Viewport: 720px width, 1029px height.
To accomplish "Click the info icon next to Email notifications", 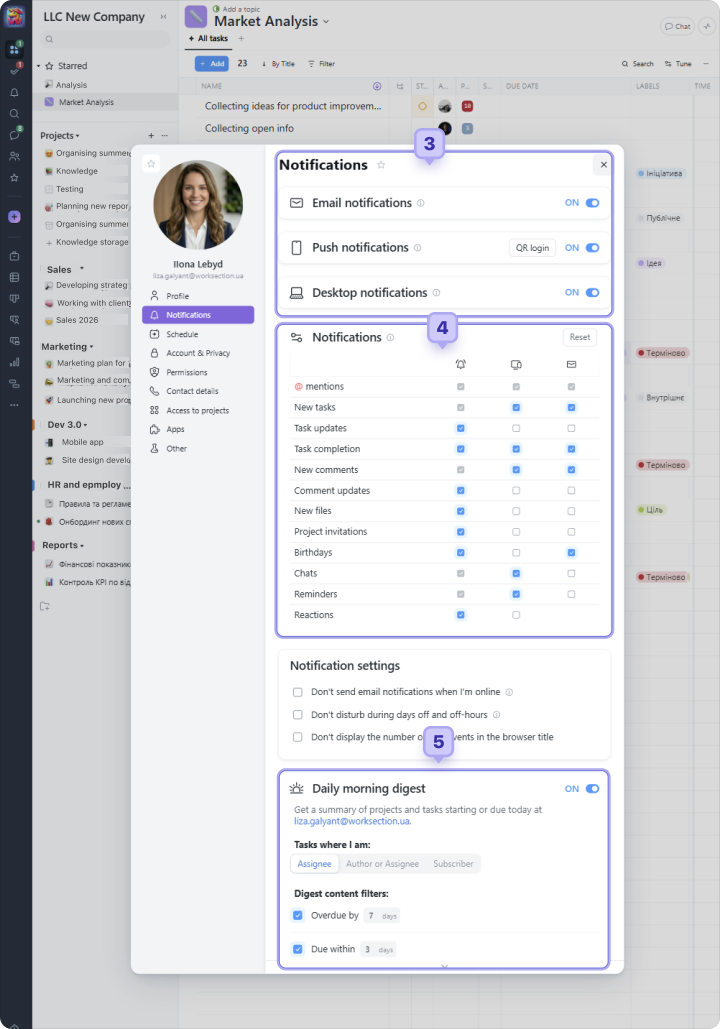I will point(420,203).
